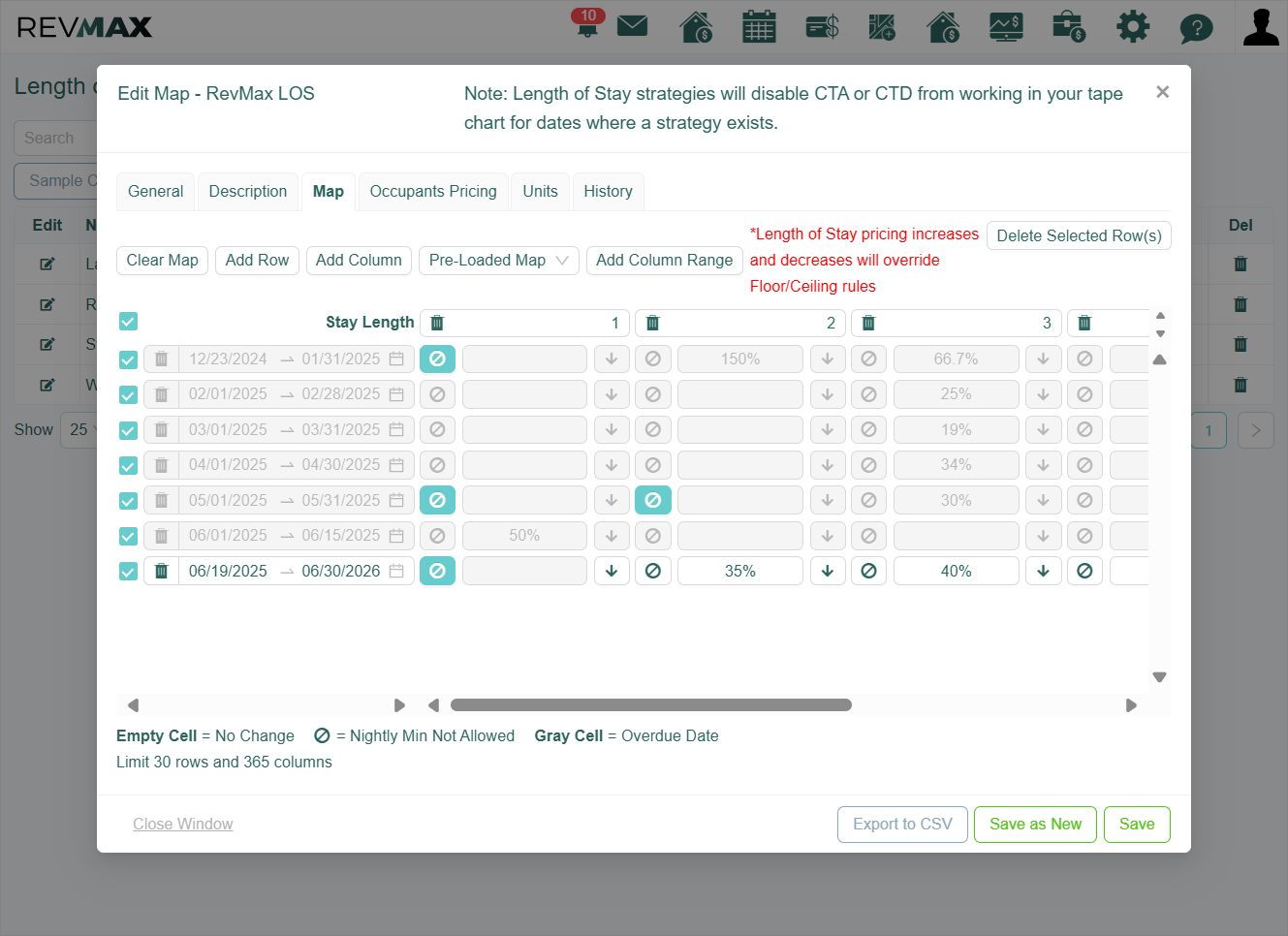Delete stay length column 1 trash icon
This screenshot has height=936, width=1288.
pos(437,323)
